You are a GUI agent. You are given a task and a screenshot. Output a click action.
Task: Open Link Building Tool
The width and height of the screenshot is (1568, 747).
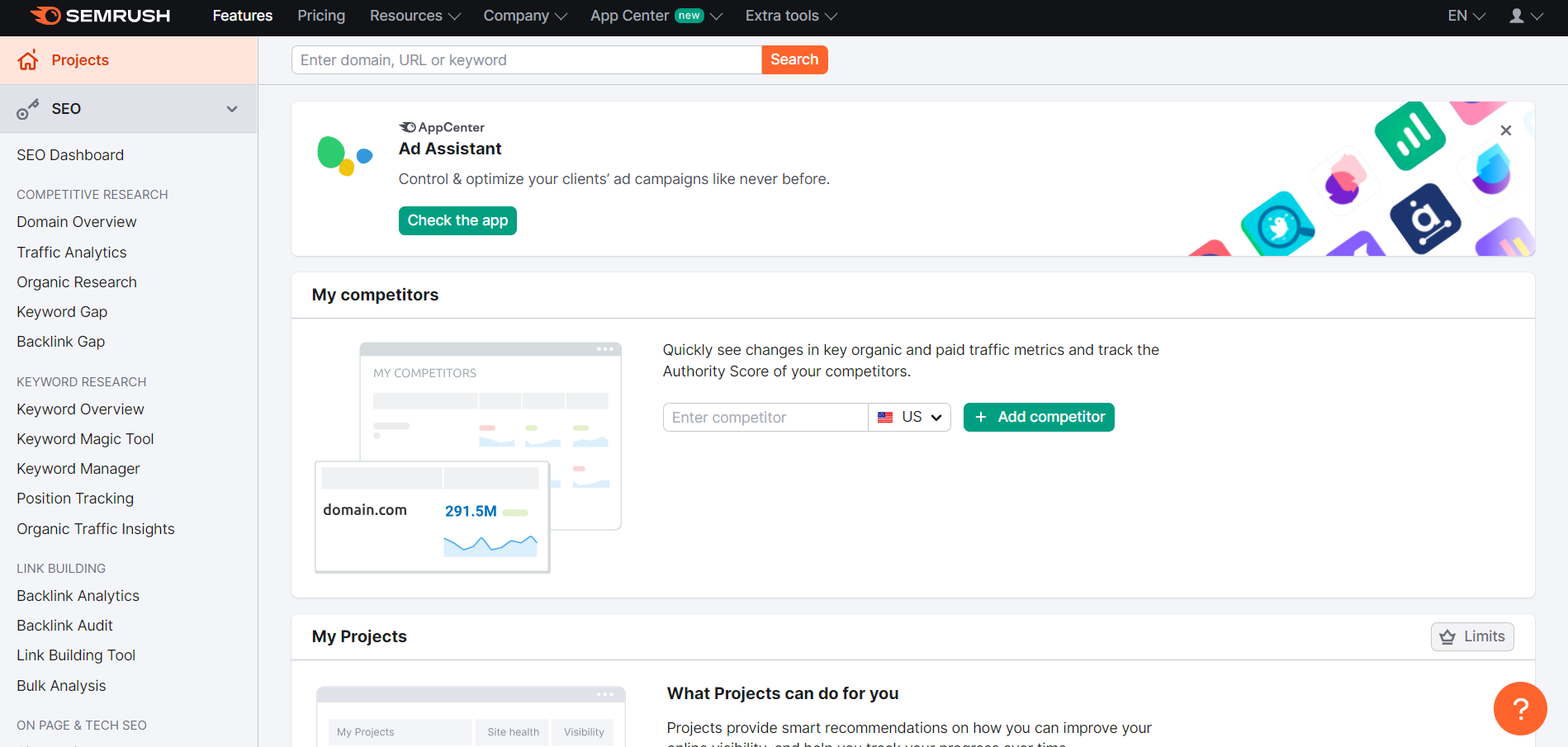pyautogui.click(x=76, y=655)
